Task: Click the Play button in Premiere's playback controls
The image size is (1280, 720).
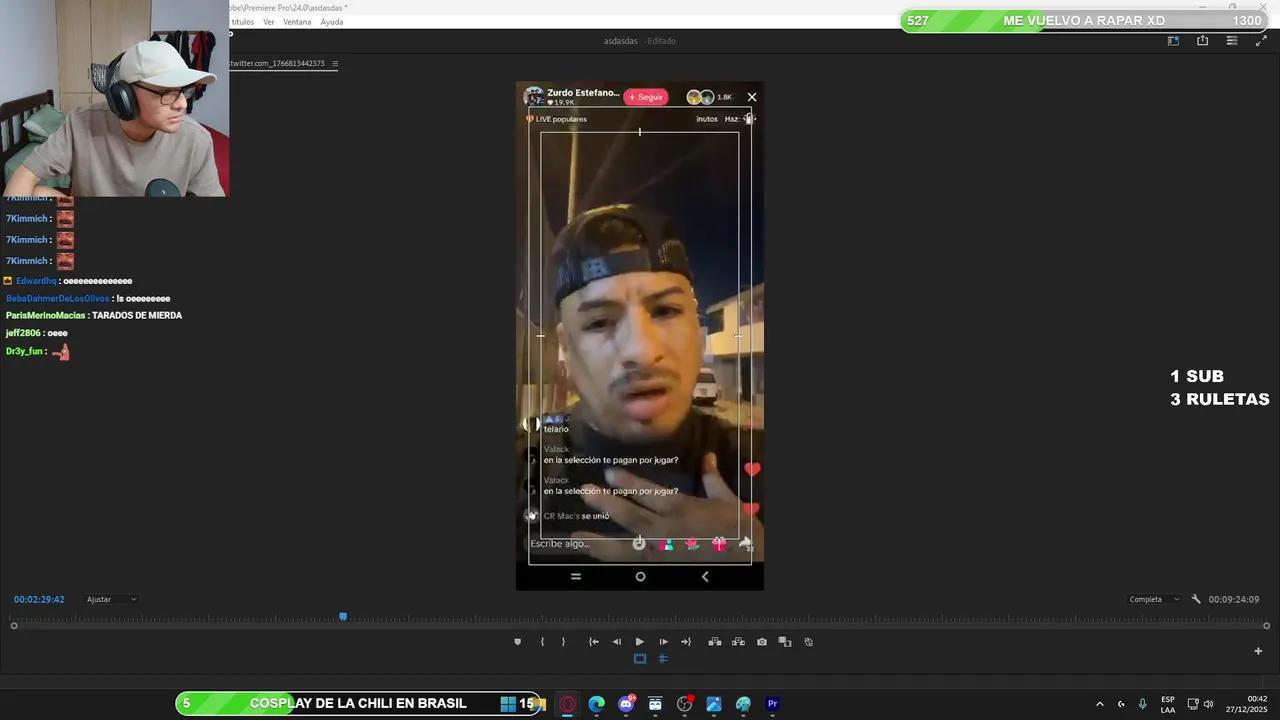Action: [639, 641]
